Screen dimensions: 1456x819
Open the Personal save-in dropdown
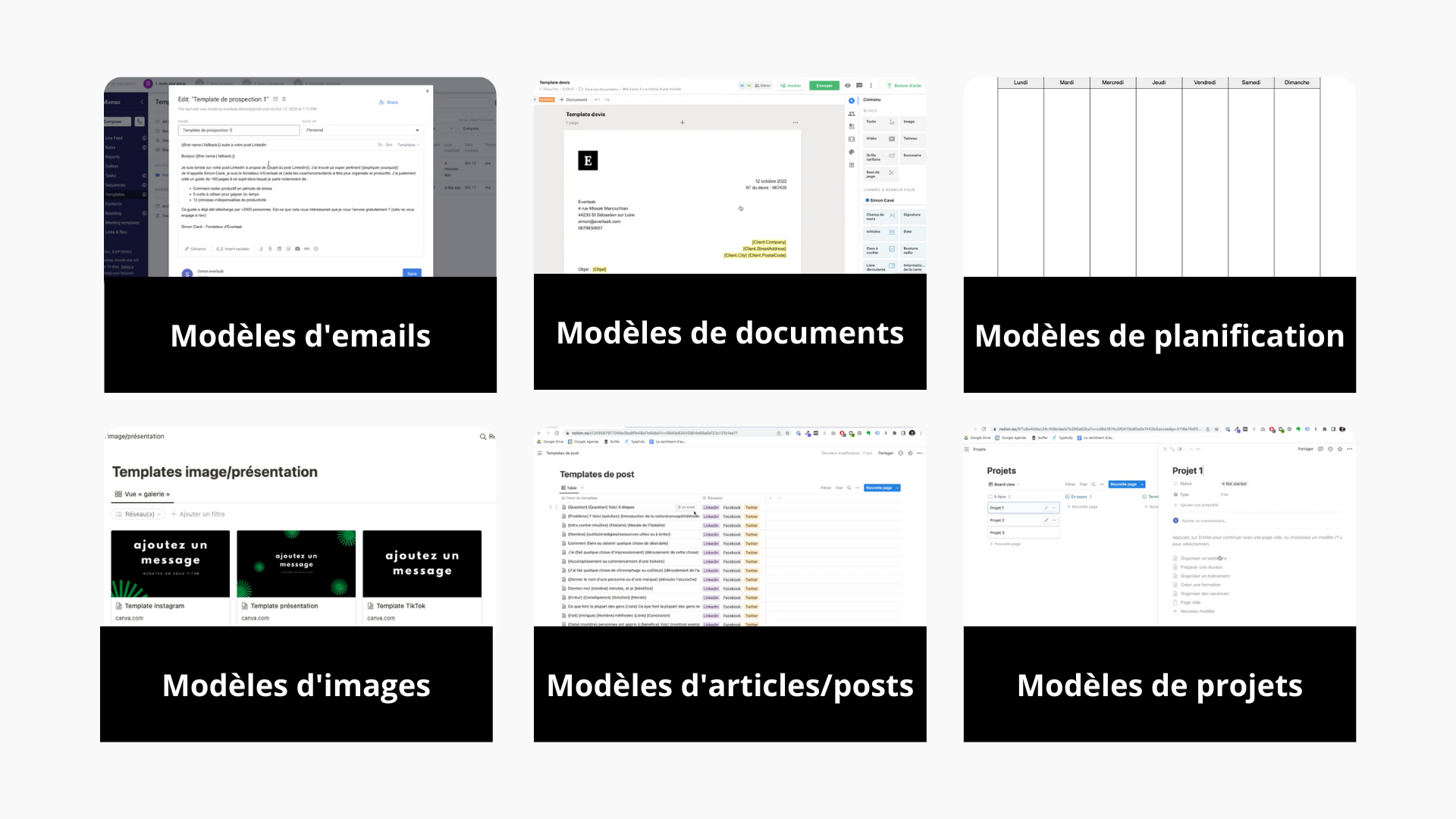[x=362, y=130]
